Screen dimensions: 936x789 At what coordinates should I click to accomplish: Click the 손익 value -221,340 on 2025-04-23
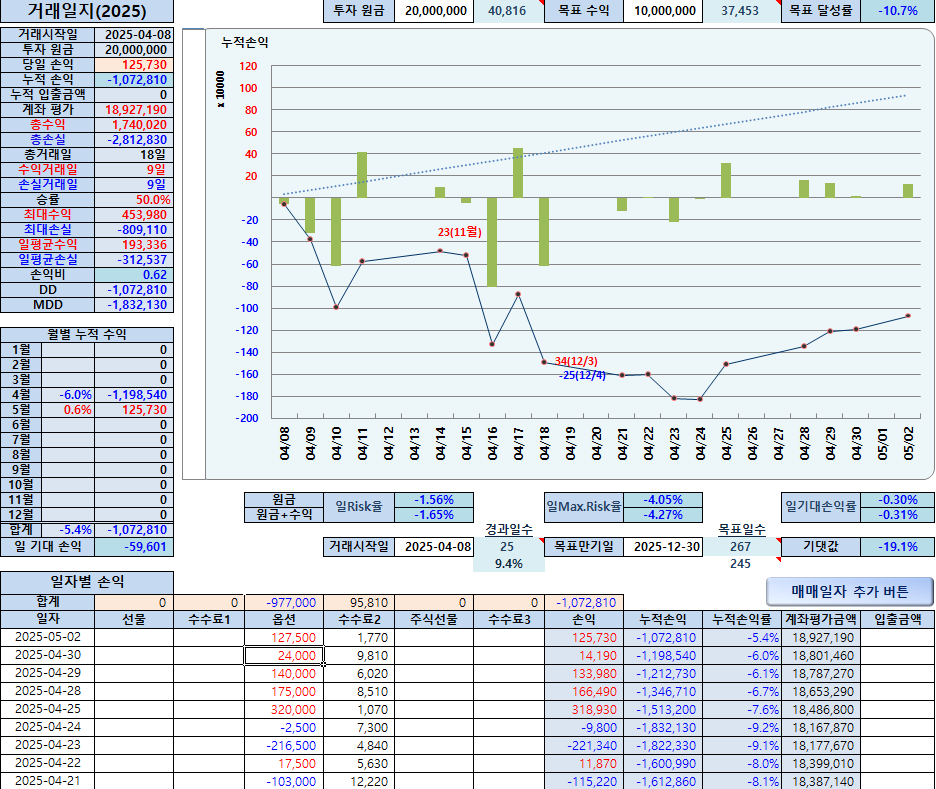click(584, 745)
